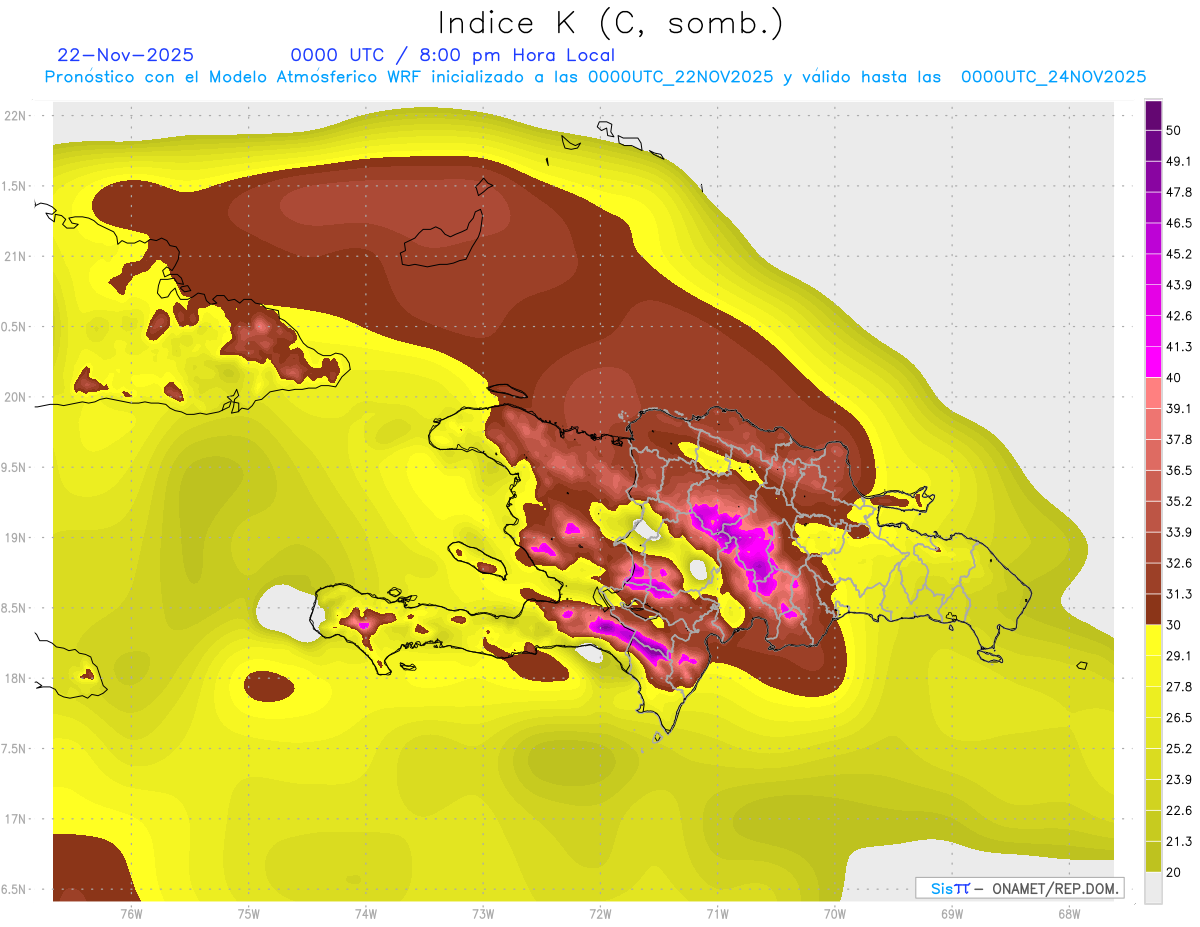Click the '45.2' color scale value
Image resolution: width=1200 pixels, height=927 pixels.
tap(1179, 254)
